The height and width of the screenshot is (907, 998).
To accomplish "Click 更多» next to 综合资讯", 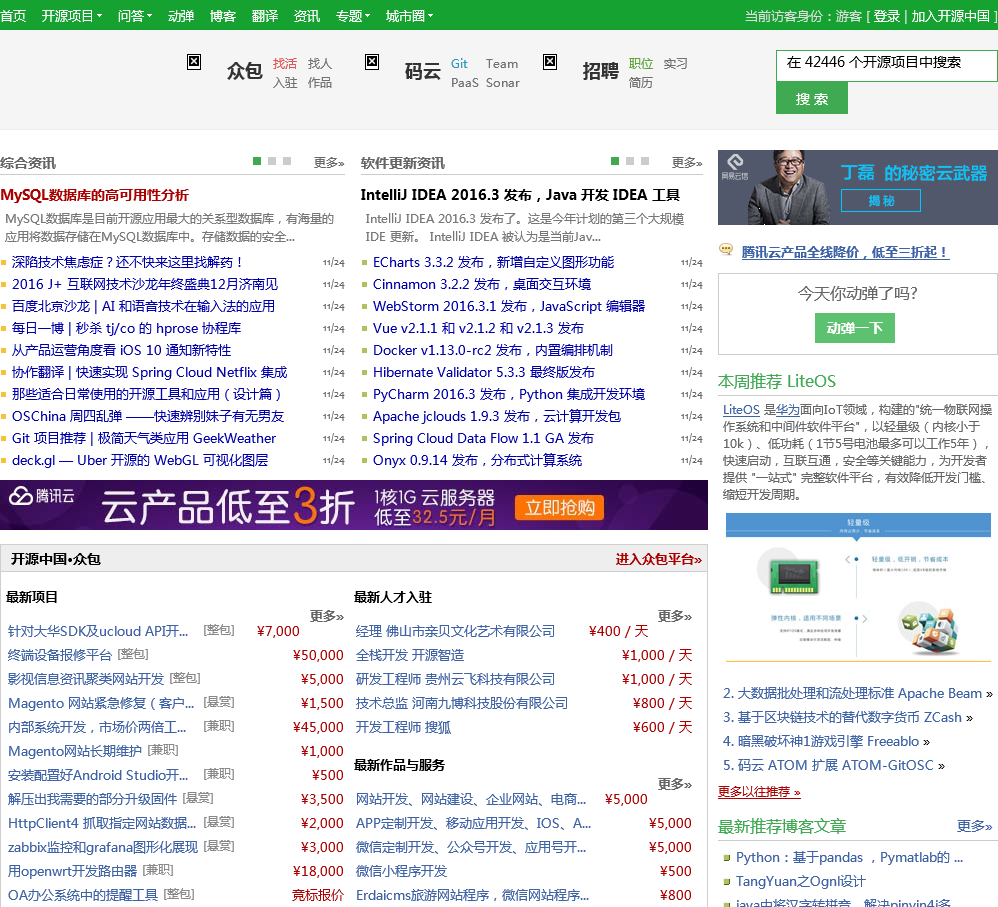I will click(x=328, y=162).
